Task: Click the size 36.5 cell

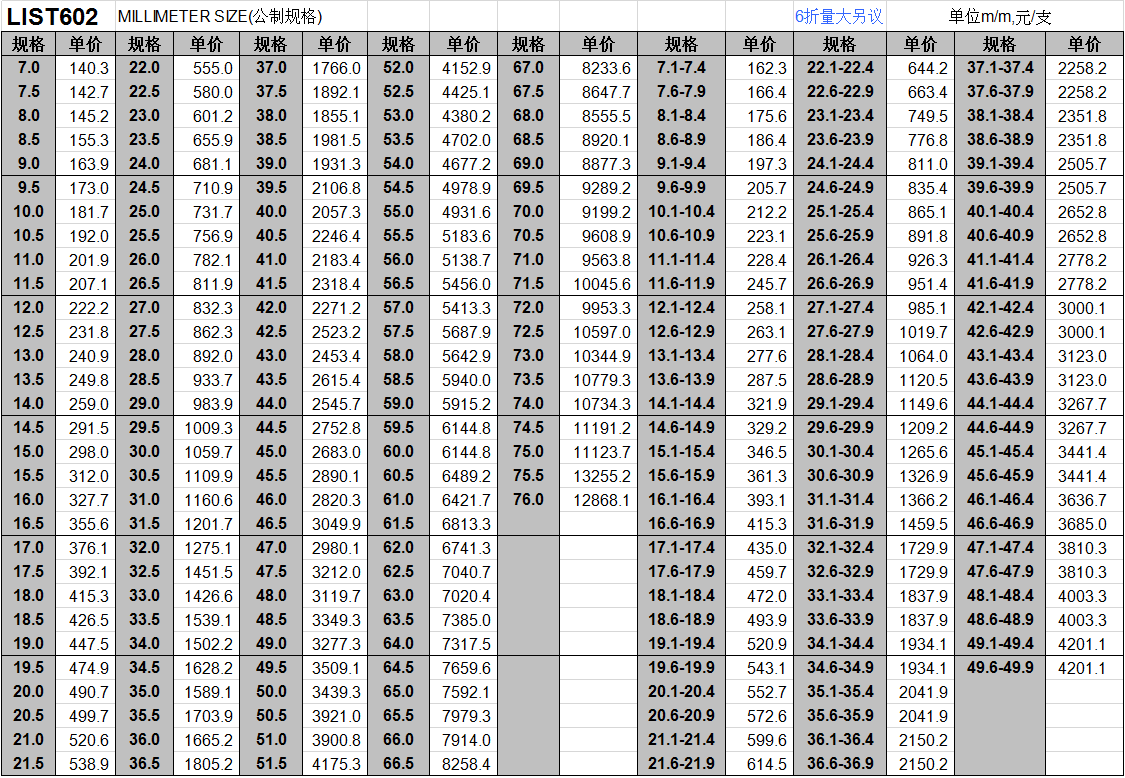Action: [x=144, y=764]
